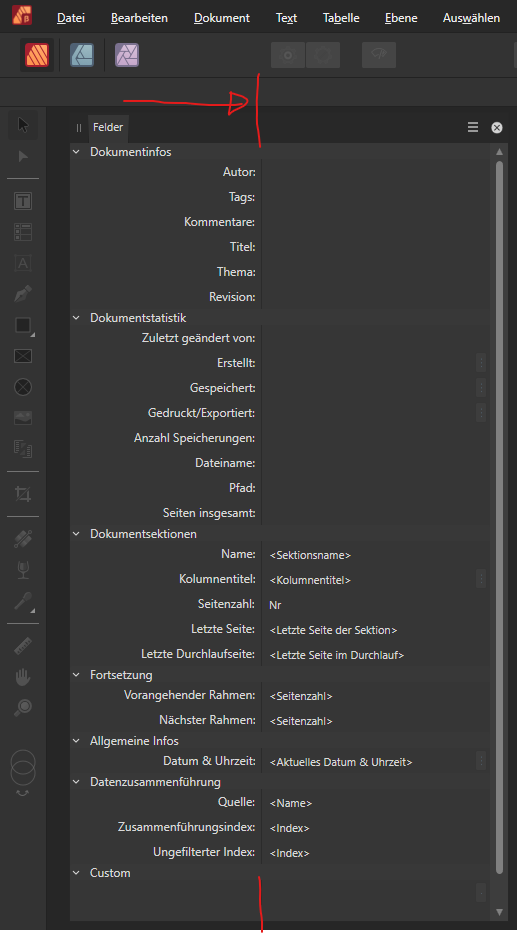Select the Zoom magnifier tool

23,707
